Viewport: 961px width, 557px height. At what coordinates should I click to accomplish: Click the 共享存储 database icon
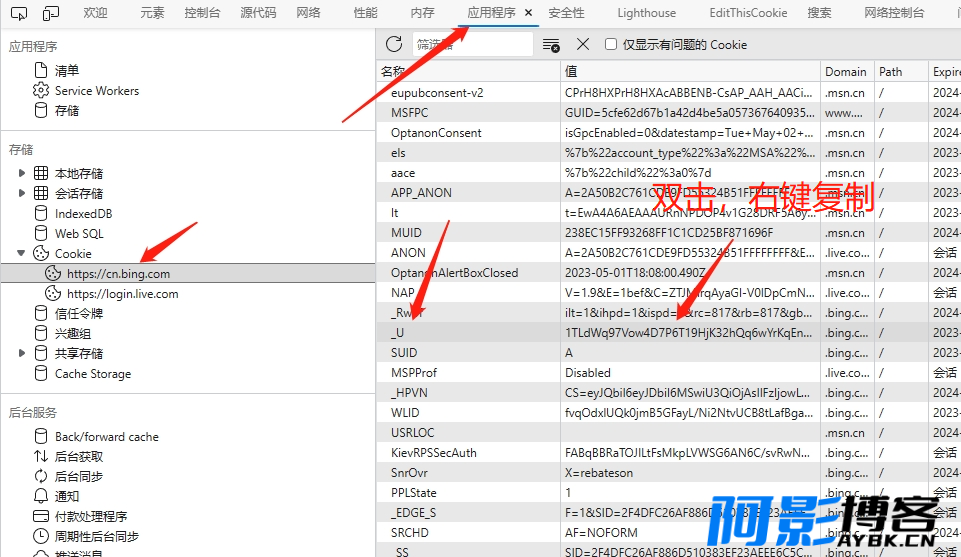[40, 353]
